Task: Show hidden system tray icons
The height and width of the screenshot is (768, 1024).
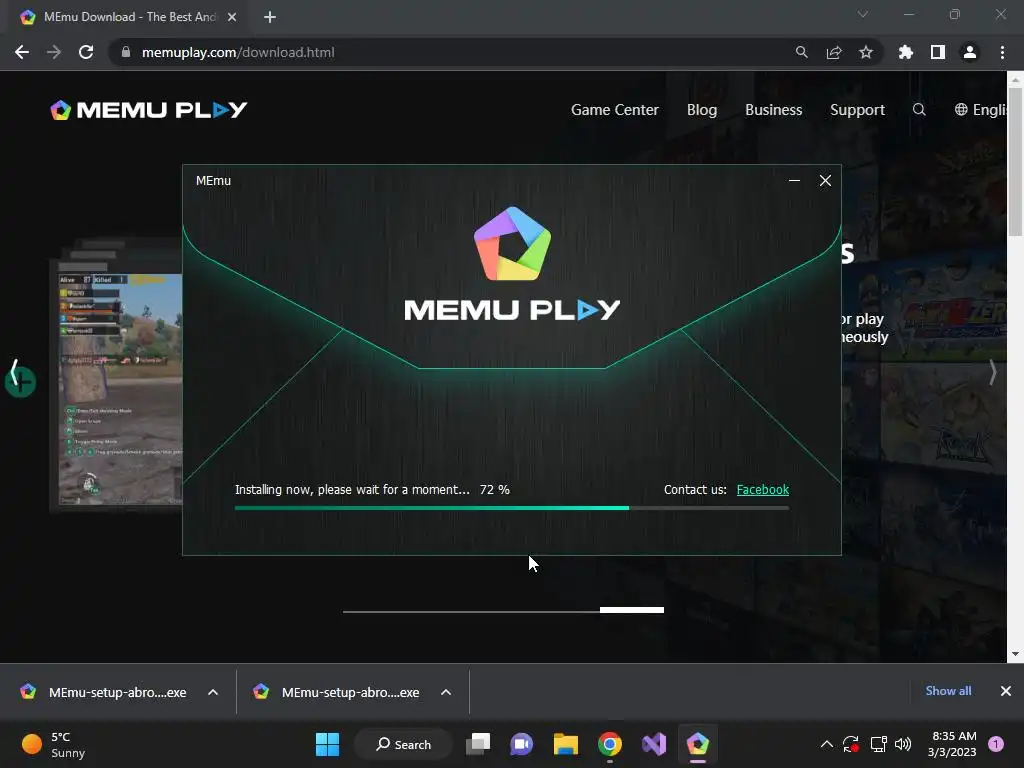Action: click(826, 744)
